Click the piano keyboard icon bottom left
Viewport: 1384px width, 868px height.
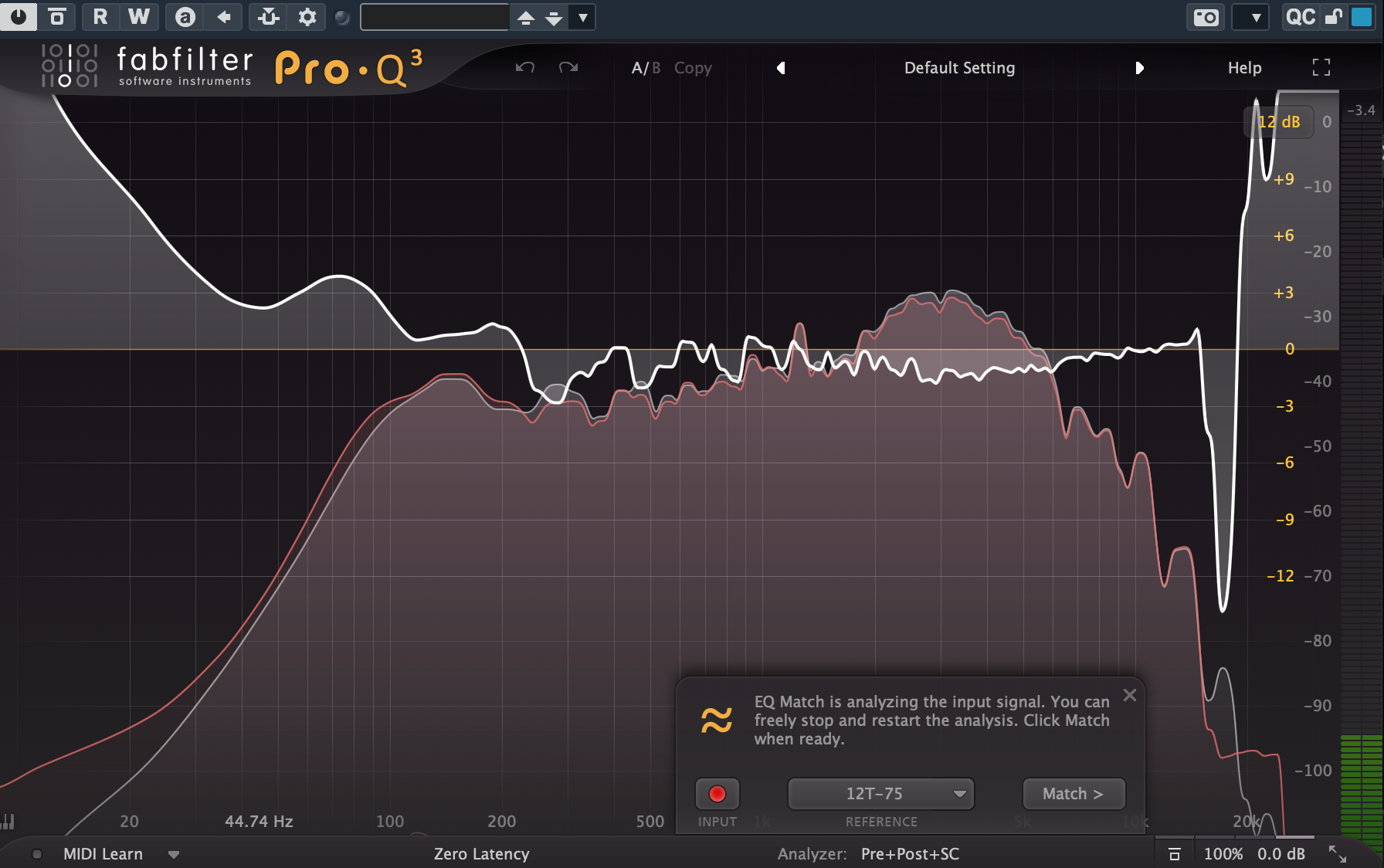(8, 821)
